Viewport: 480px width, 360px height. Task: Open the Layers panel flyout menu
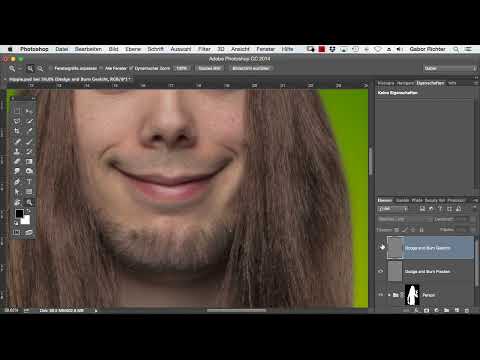[475, 200]
